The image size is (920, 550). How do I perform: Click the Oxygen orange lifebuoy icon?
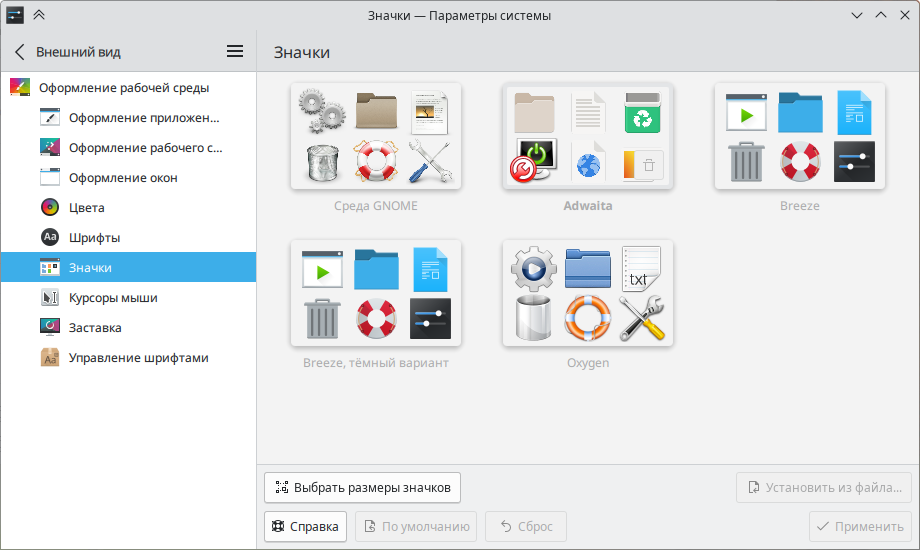pos(587,318)
